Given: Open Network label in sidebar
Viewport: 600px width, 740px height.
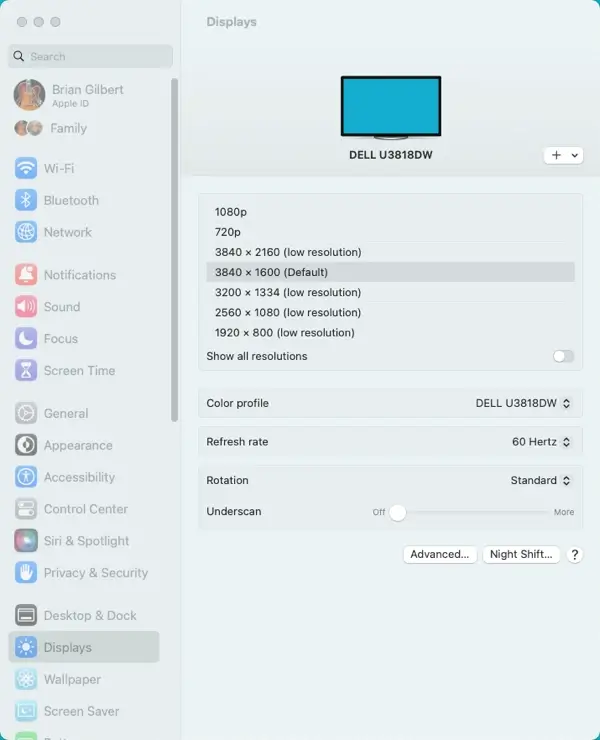Looking at the screenshot, I should point(68,232).
